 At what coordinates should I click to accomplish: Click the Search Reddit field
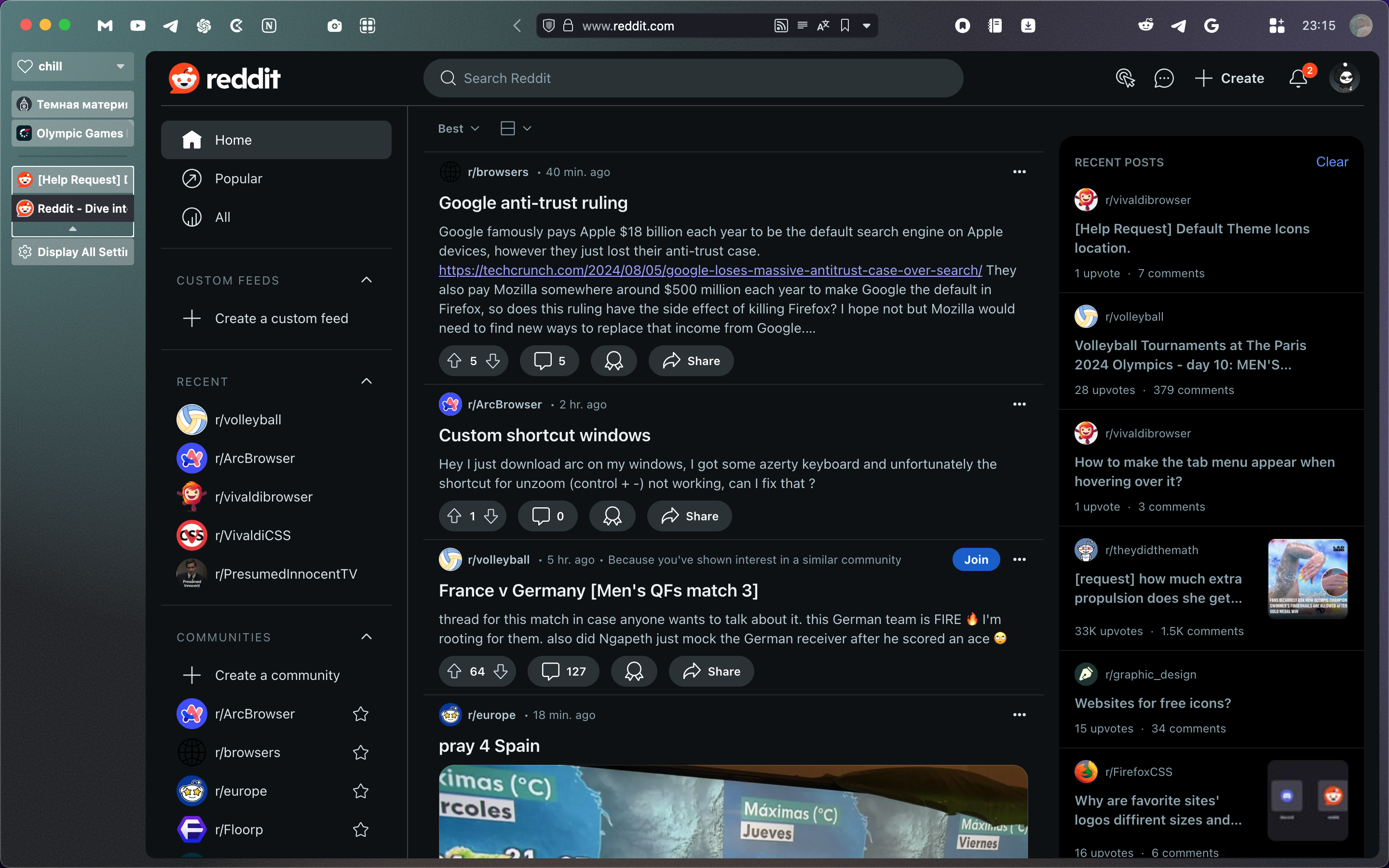693,78
